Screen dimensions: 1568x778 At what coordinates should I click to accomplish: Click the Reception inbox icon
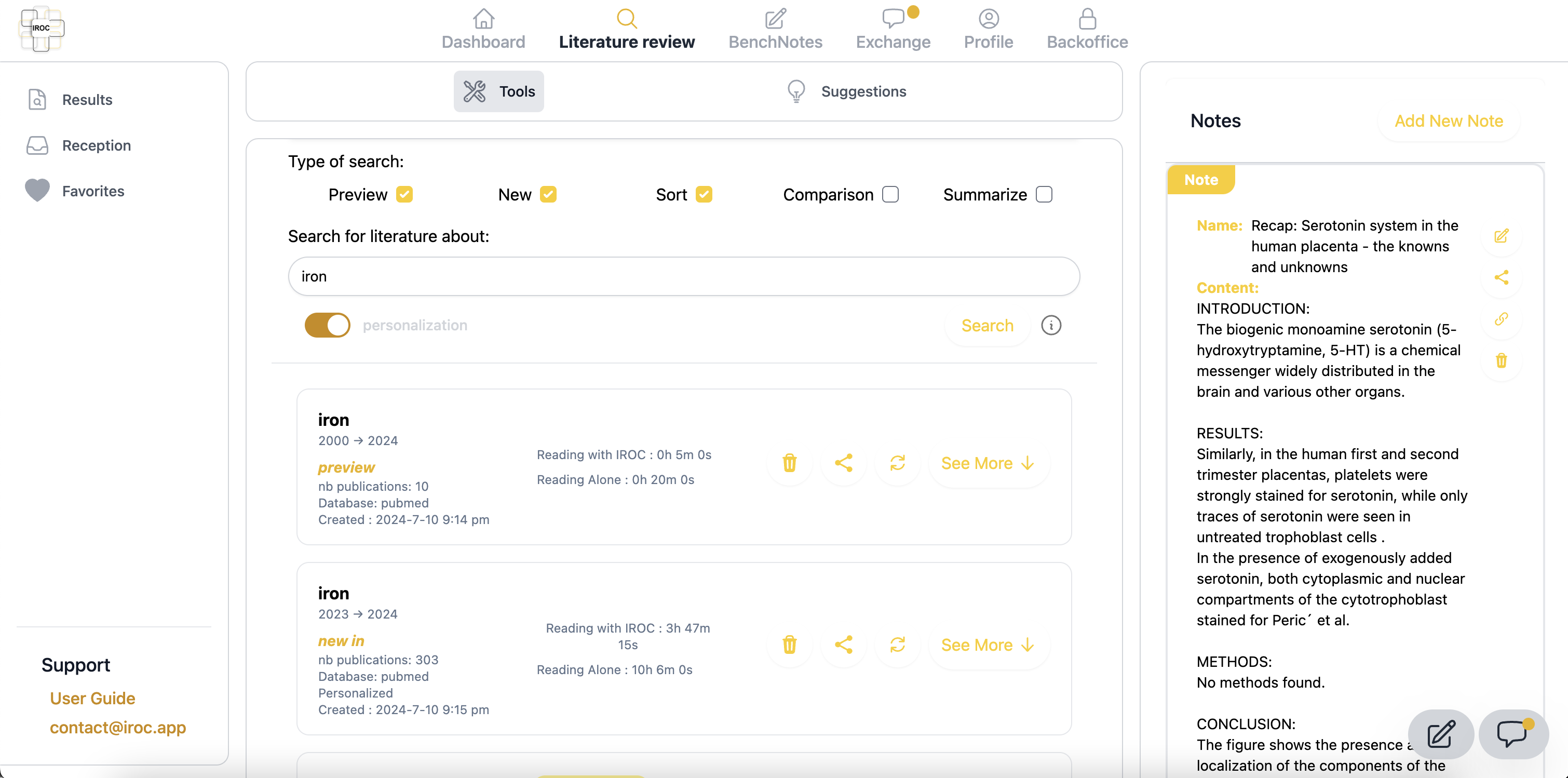click(x=37, y=145)
